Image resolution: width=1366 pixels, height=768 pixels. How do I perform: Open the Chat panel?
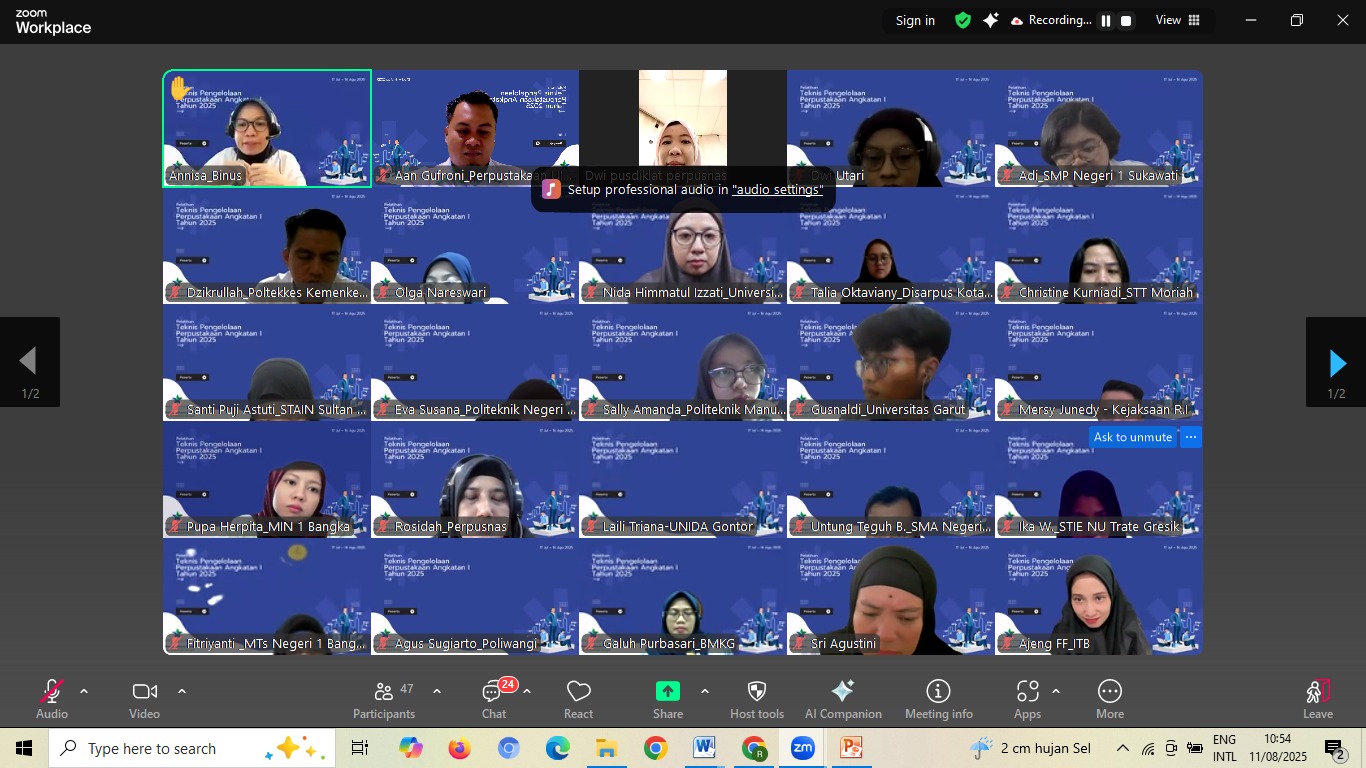tap(494, 699)
